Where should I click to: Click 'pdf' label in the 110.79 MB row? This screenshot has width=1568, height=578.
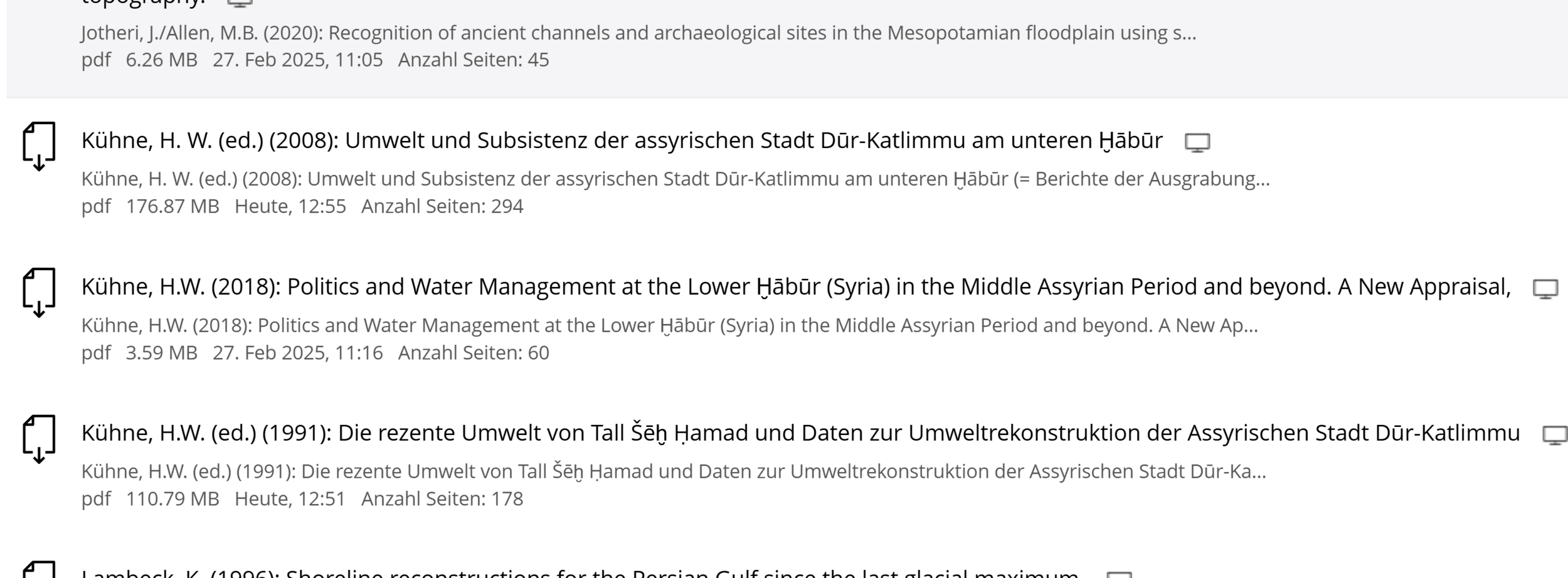(96, 500)
